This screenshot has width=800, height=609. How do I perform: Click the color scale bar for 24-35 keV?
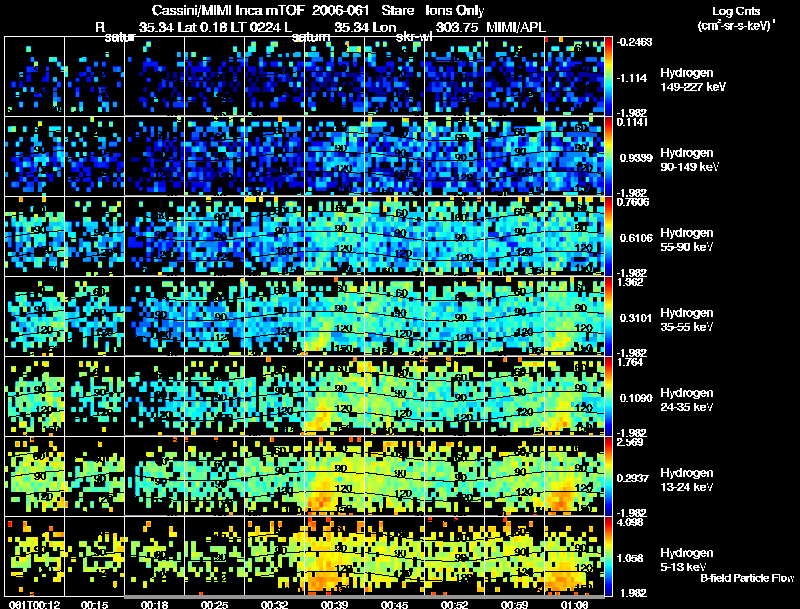[608, 396]
